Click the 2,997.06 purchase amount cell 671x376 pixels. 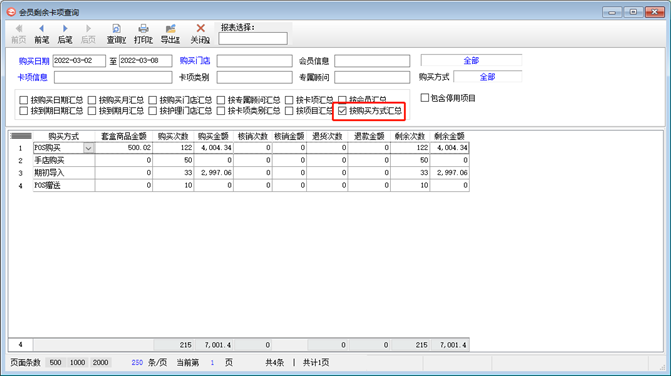pos(213,173)
